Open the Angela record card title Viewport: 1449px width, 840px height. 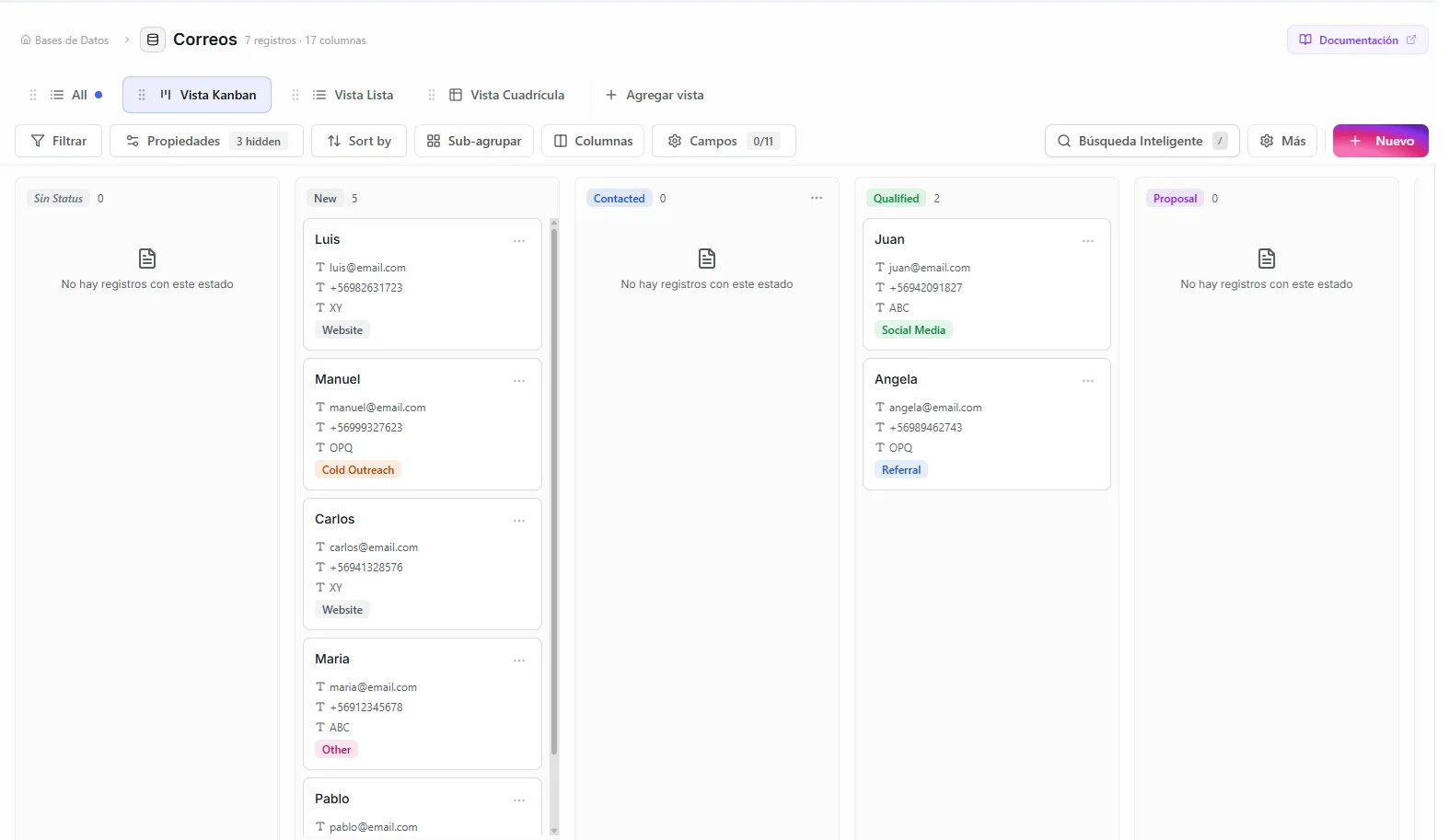coord(896,379)
